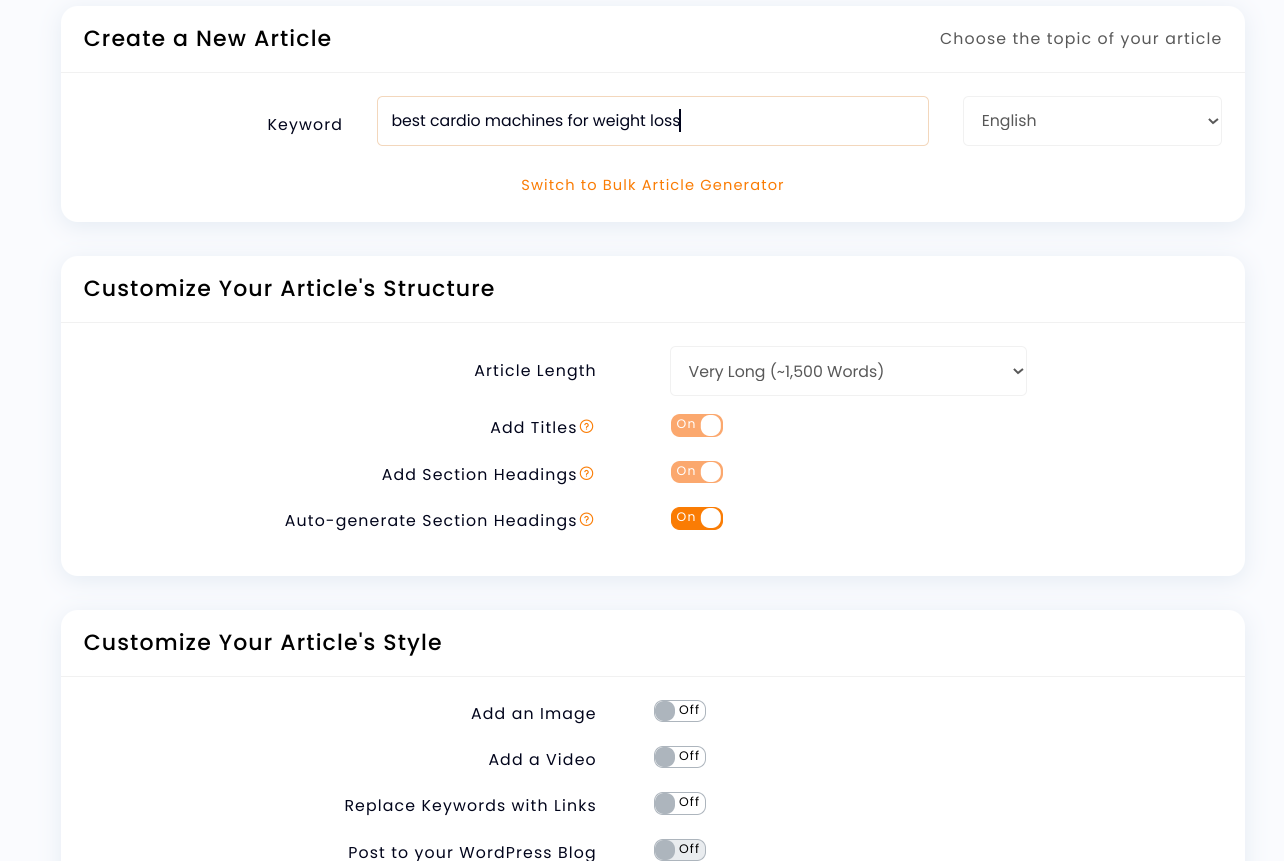
Task: Toggle Post to your WordPress Blog
Action: coord(680,849)
